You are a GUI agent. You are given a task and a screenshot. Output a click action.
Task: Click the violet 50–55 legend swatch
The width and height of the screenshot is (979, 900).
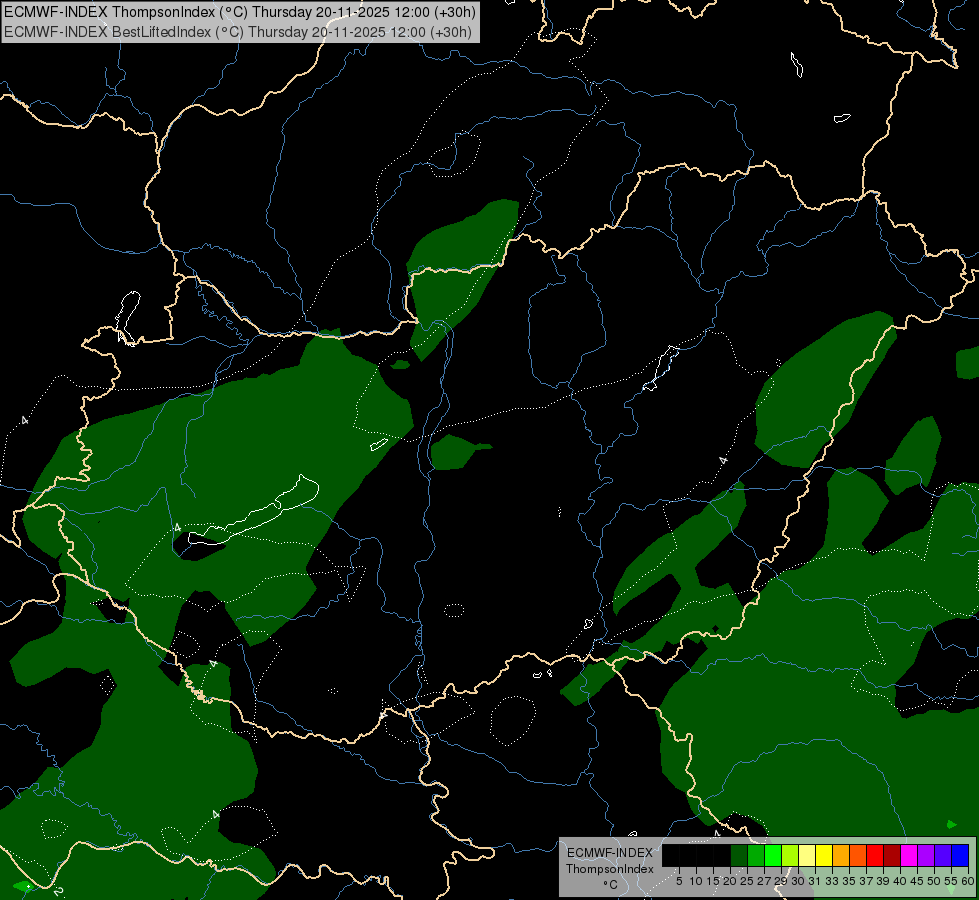tap(943, 855)
